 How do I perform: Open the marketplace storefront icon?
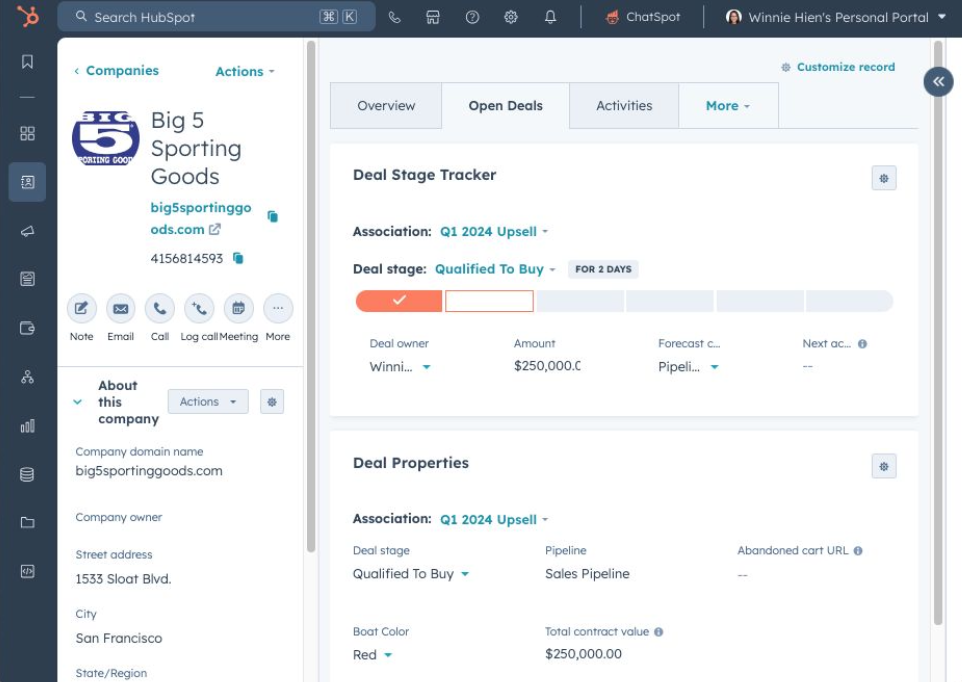[433, 17]
